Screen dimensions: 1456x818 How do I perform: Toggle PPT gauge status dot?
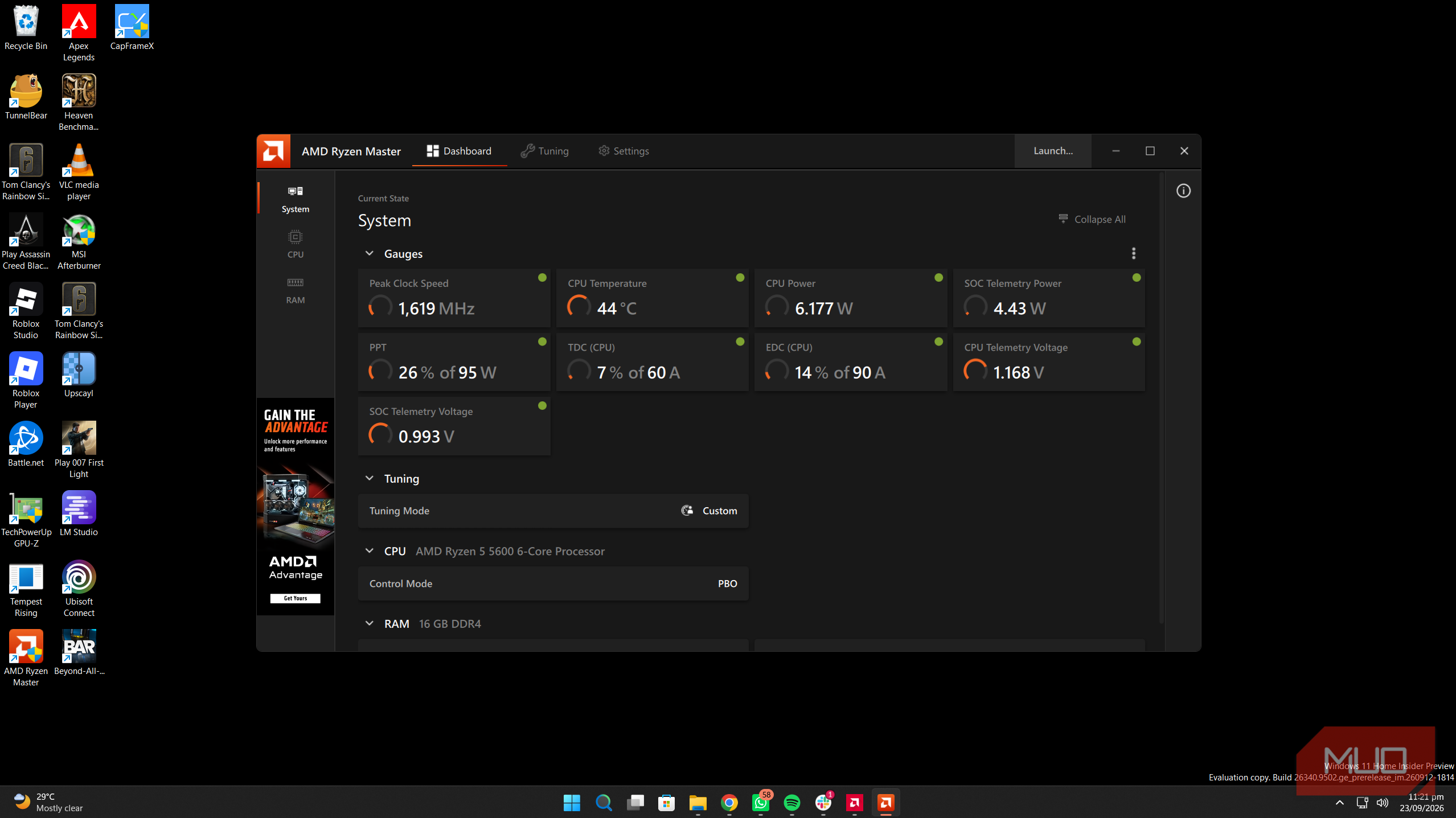[x=542, y=342]
